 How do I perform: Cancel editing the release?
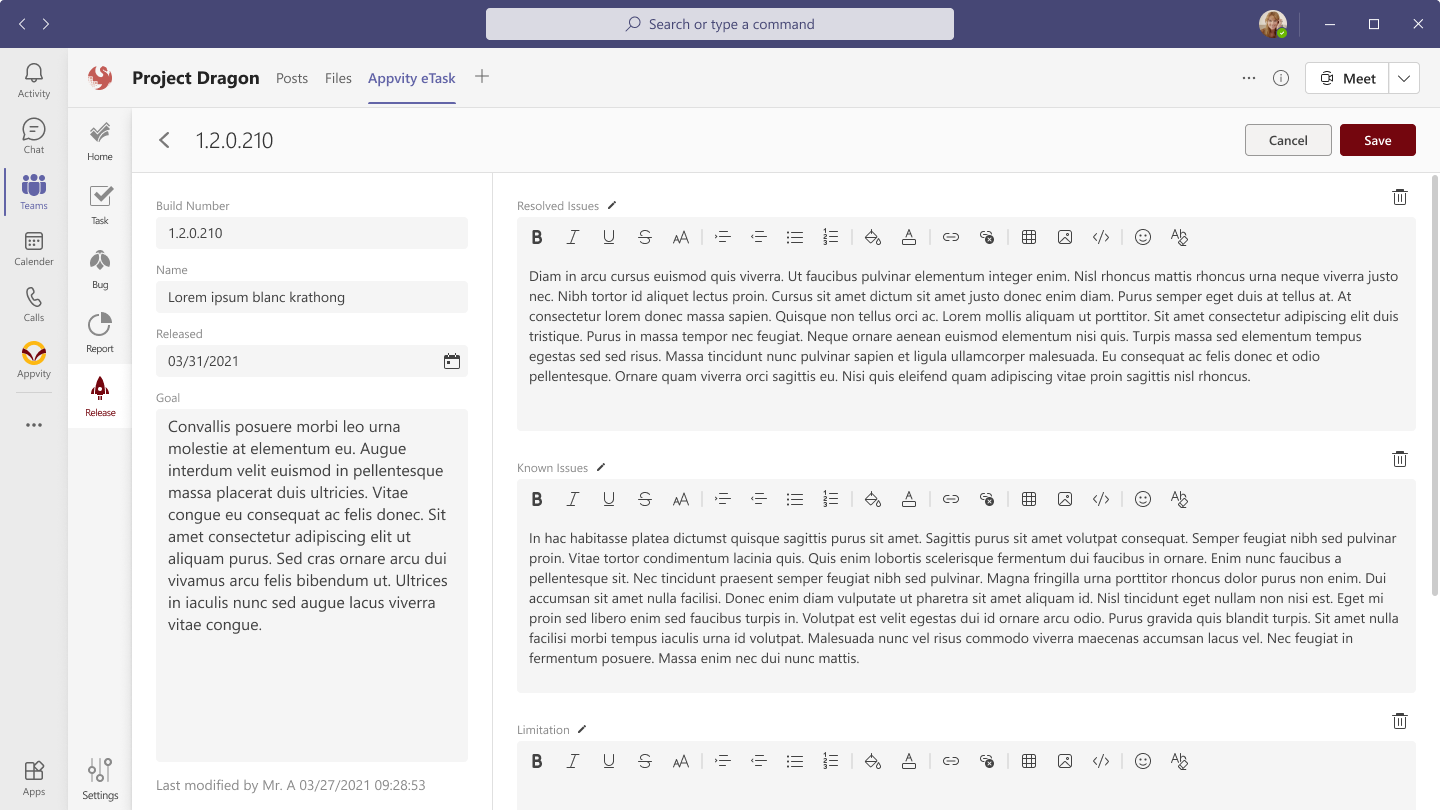[x=1288, y=140]
